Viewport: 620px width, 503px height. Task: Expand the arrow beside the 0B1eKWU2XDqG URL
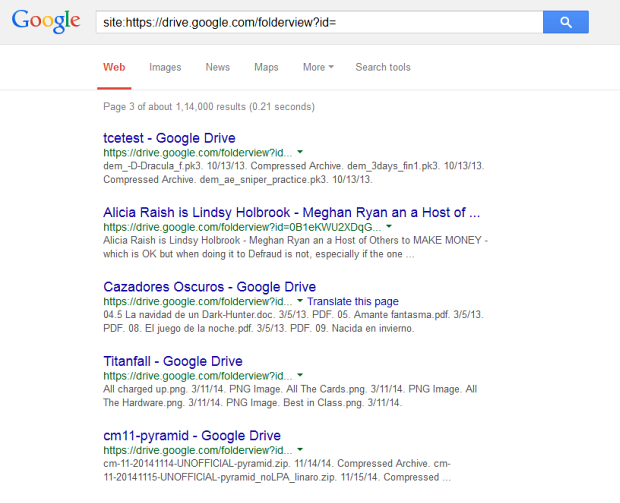(x=389, y=227)
